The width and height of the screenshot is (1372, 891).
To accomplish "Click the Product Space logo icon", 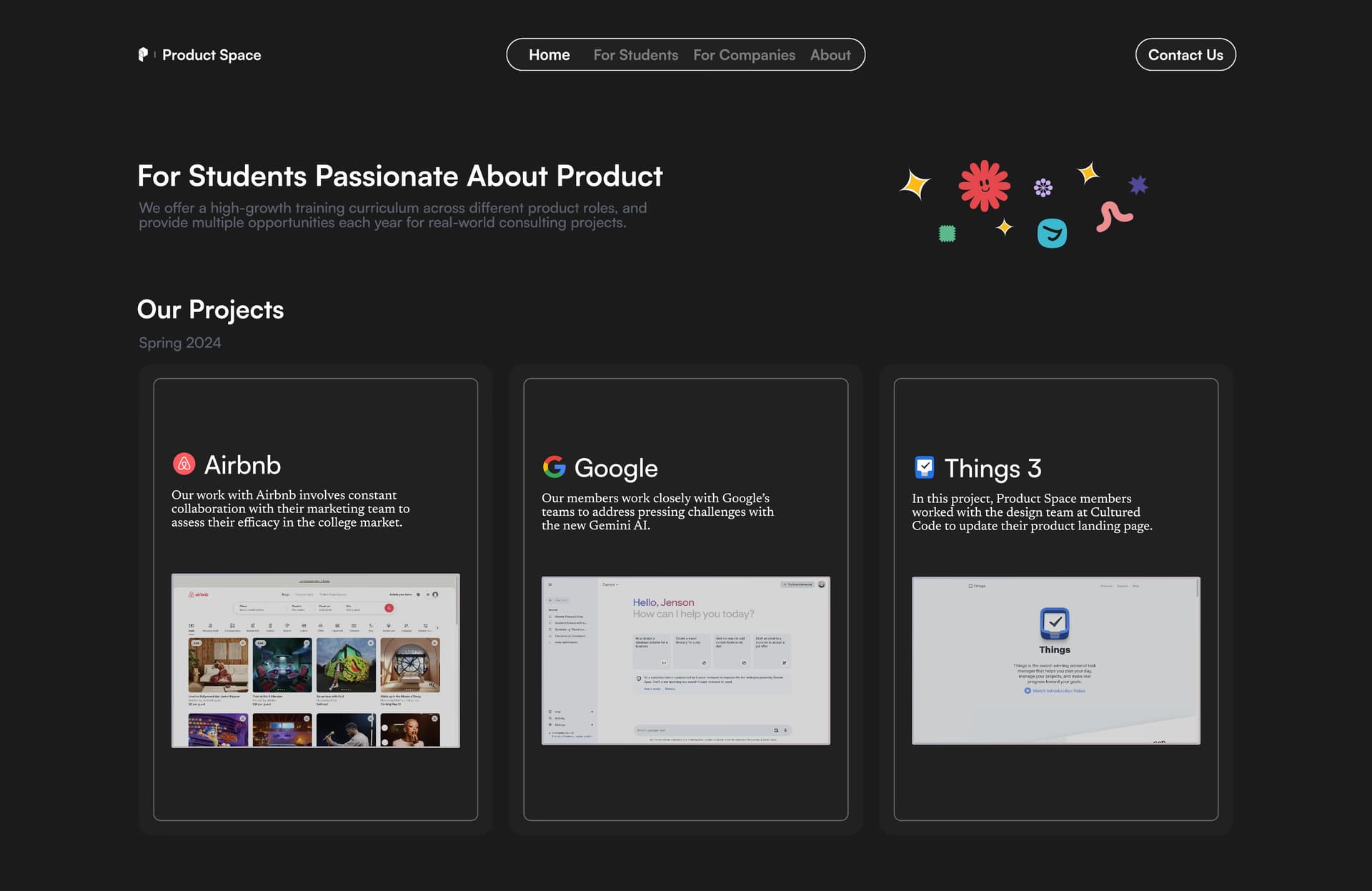I will point(143,54).
